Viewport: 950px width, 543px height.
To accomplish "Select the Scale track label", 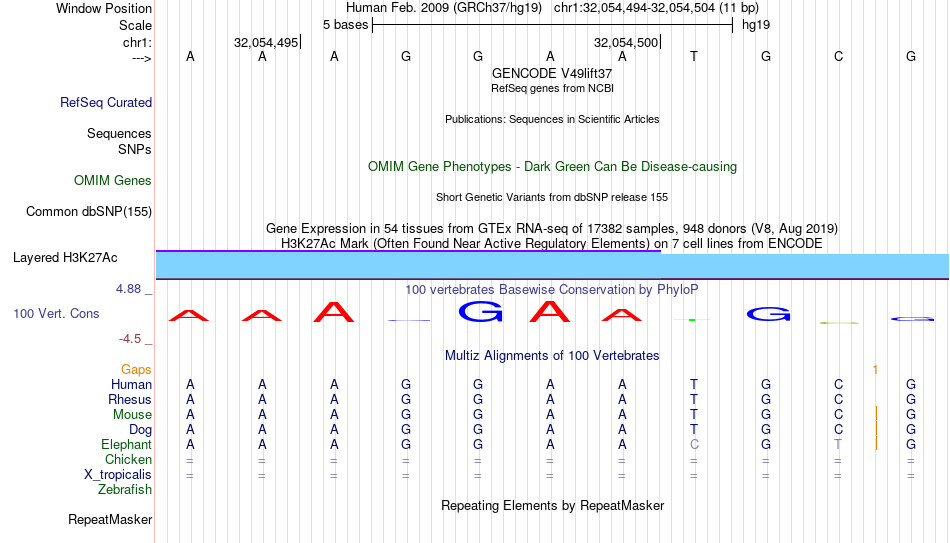I will point(135,25).
